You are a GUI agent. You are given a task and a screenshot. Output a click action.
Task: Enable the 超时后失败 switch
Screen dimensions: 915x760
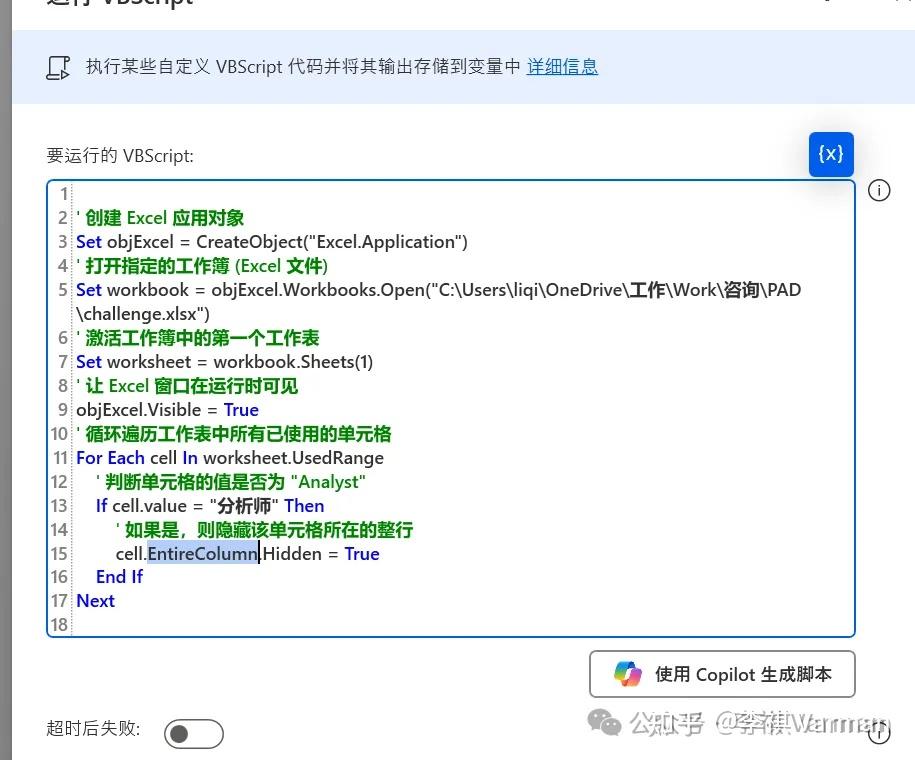[x=193, y=733]
